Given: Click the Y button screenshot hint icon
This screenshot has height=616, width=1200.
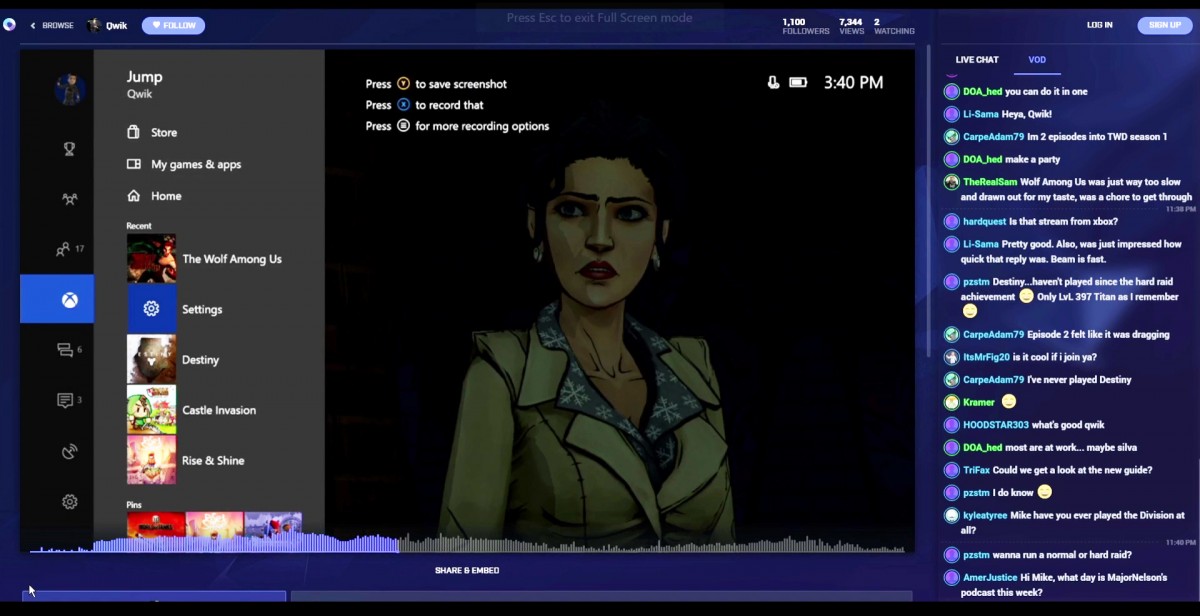Looking at the screenshot, I should click(x=404, y=84).
